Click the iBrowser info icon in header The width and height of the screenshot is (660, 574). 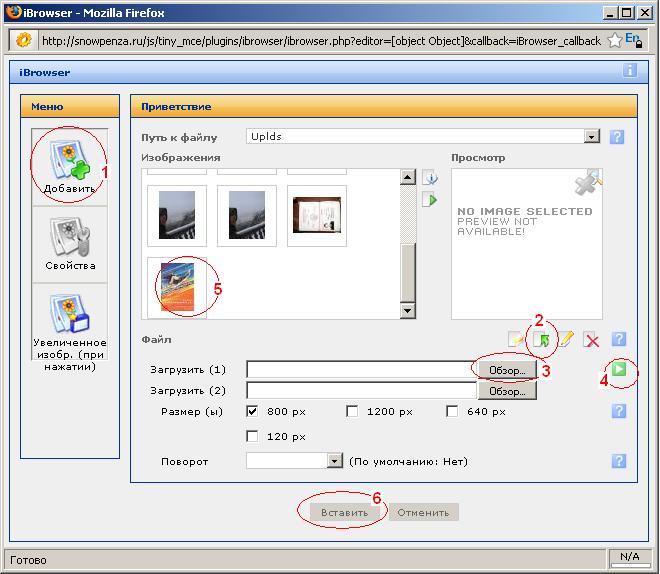pos(629,70)
